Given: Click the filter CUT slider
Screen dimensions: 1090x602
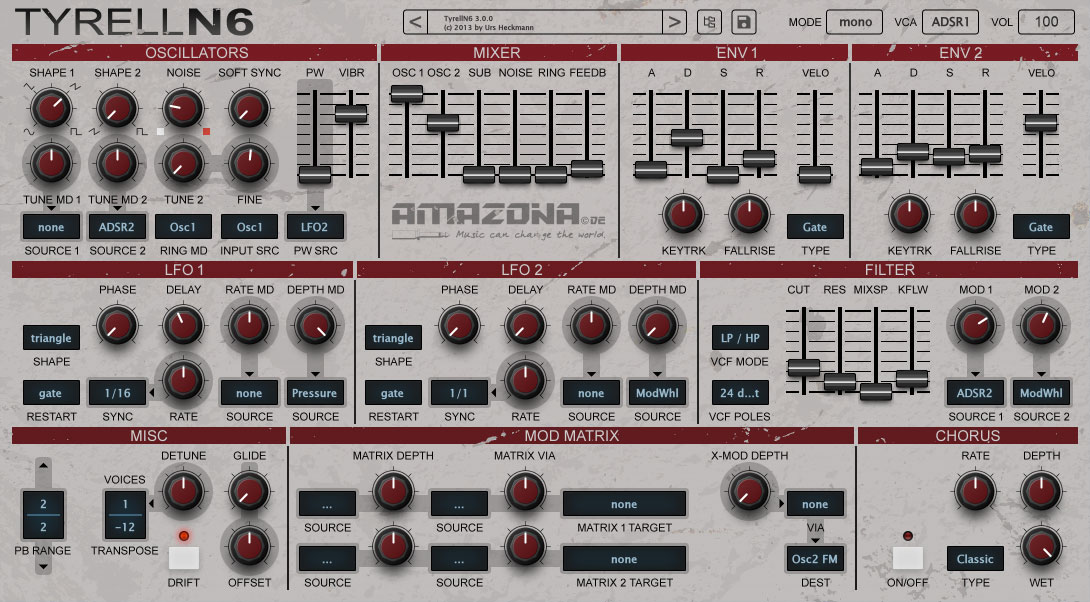Looking at the screenshot, I should tap(804, 367).
